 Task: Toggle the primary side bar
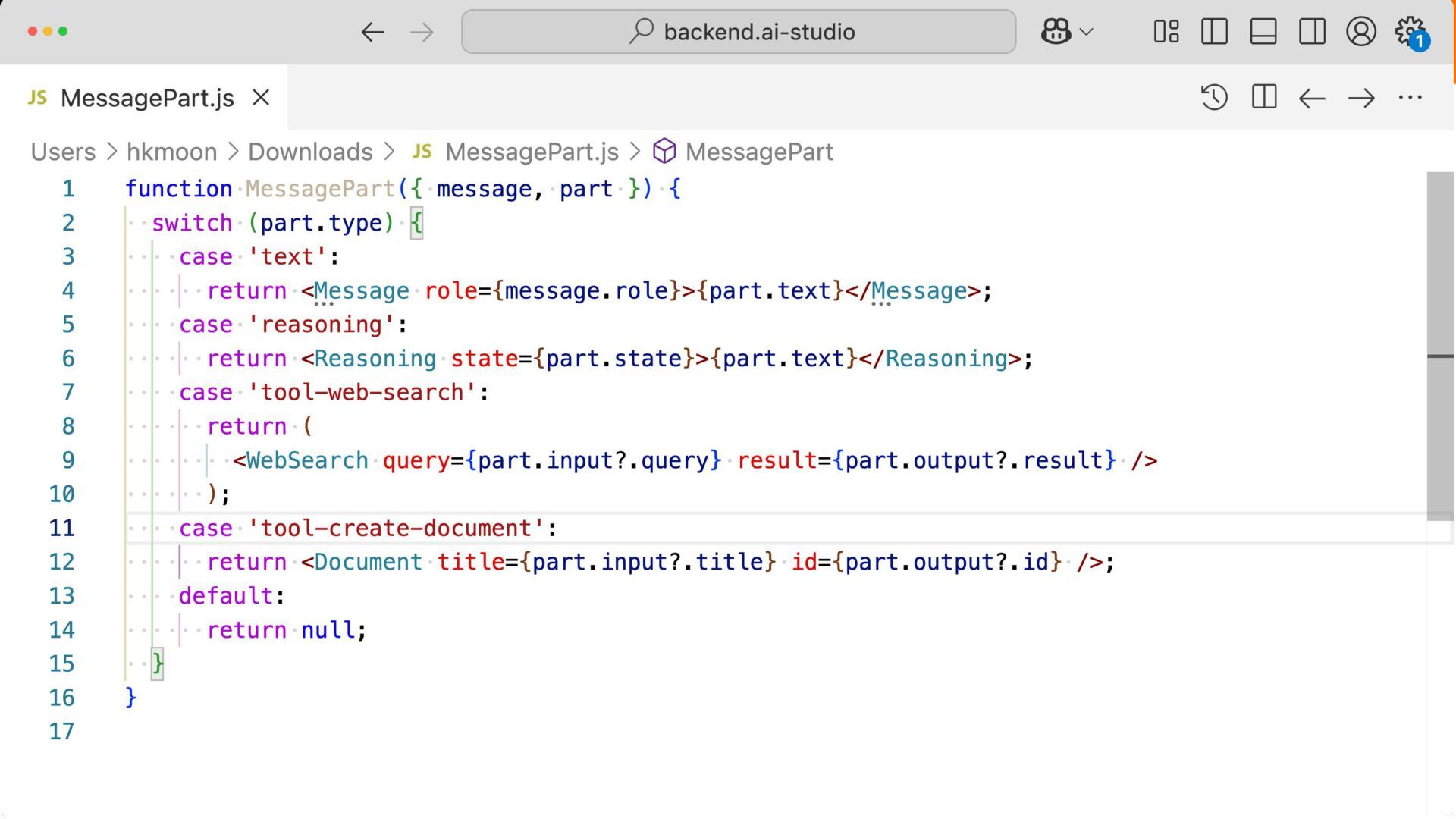(x=1214, y=32)
